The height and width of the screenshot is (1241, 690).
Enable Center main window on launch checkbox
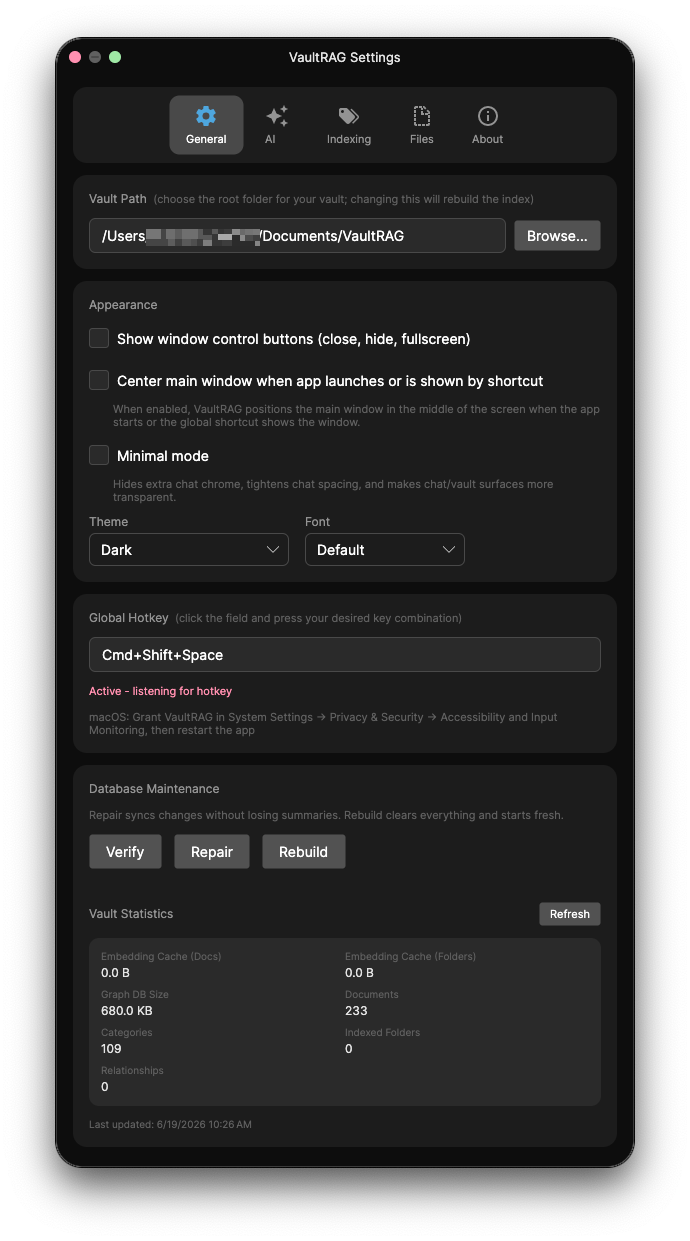(99, 380)
